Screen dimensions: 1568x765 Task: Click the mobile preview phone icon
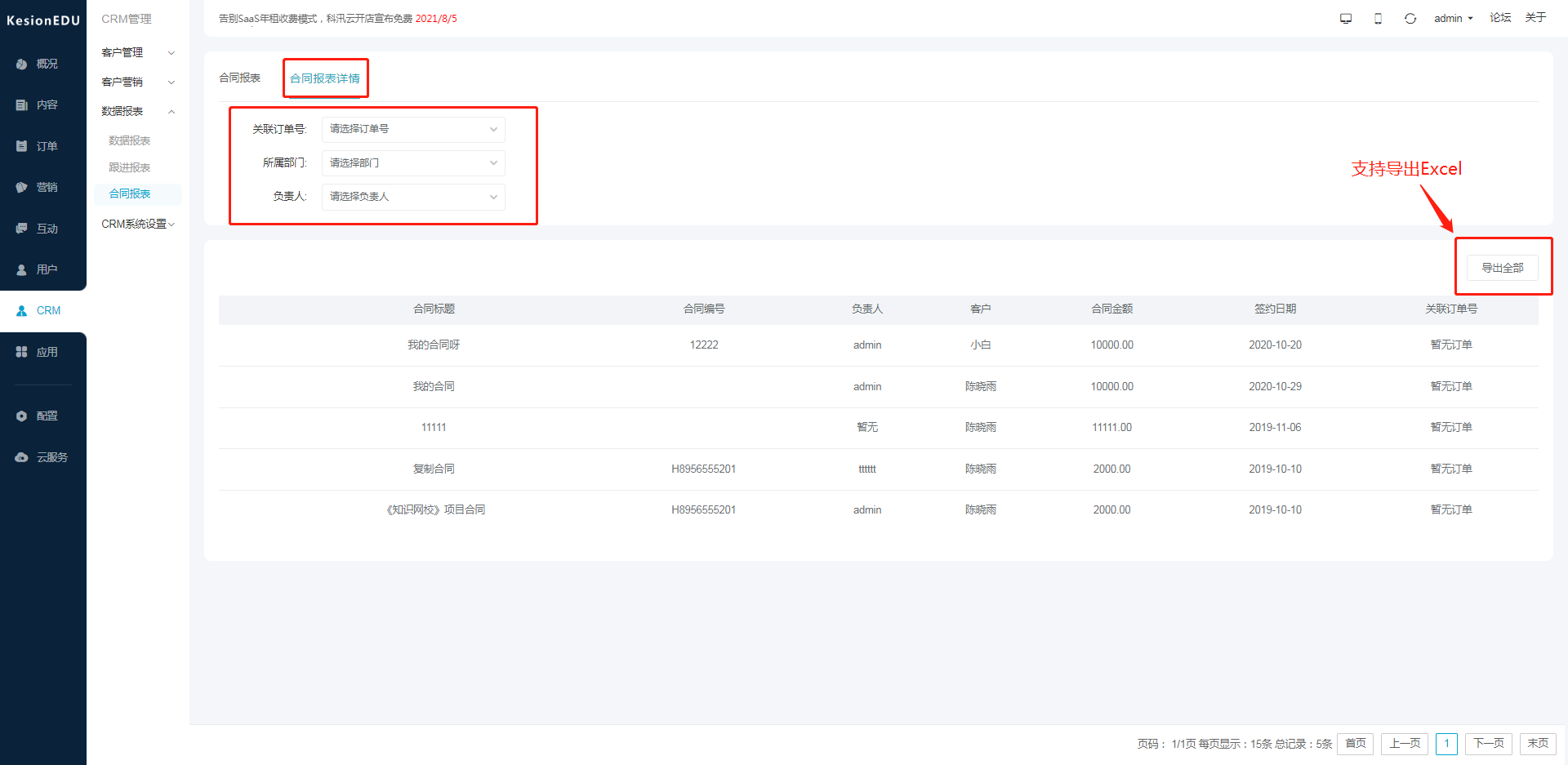1378,18
